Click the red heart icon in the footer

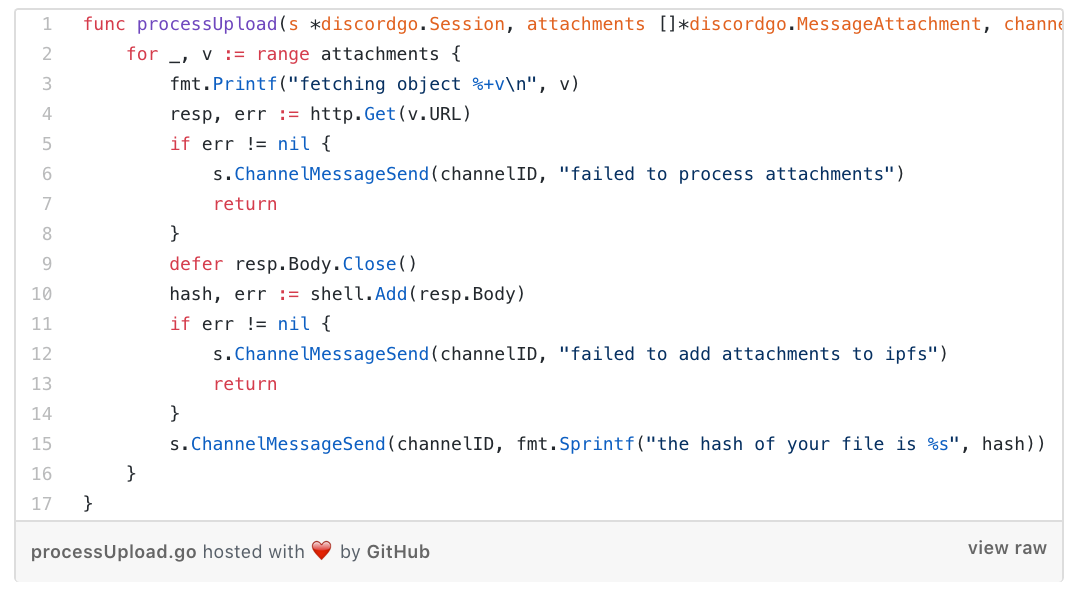click(x=322, y=550)
